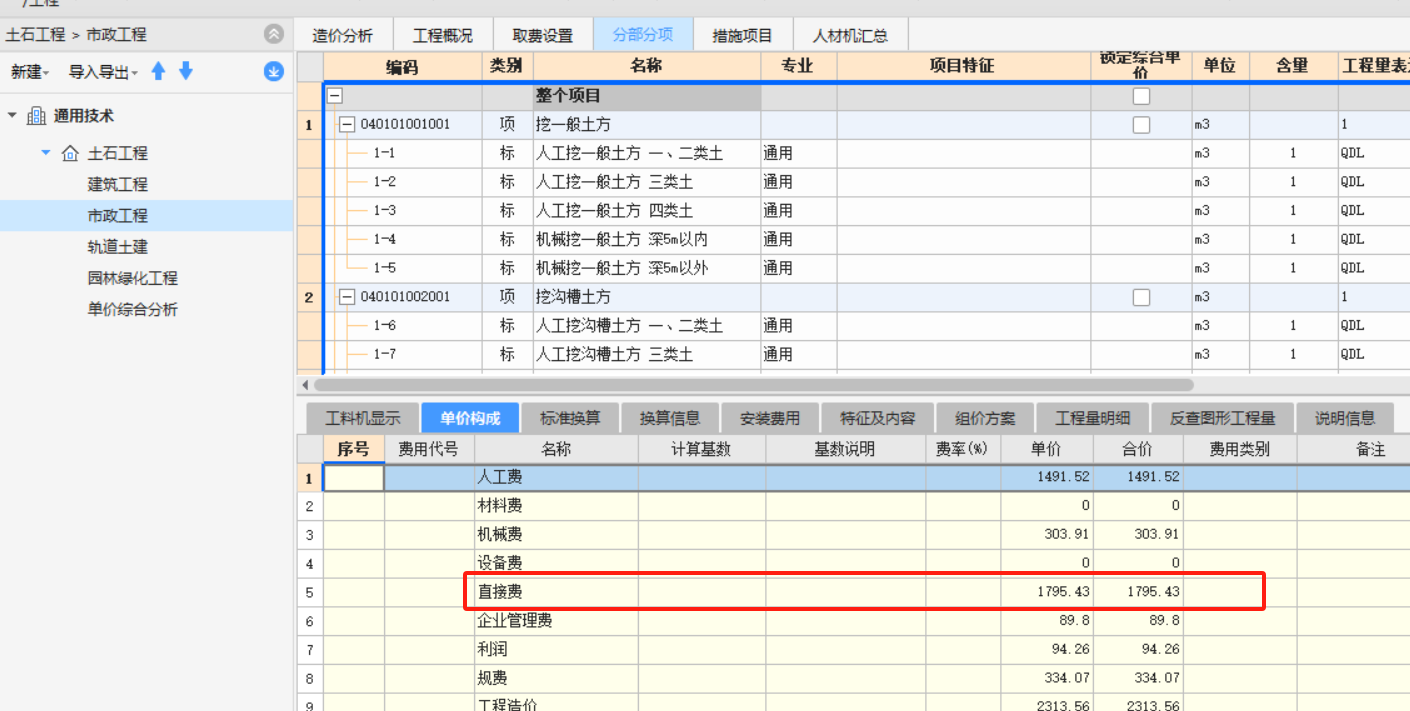Click the 材料费 cost row name
The width and height of the screenshot is (1410, 711).
click(x=500, y=506)
